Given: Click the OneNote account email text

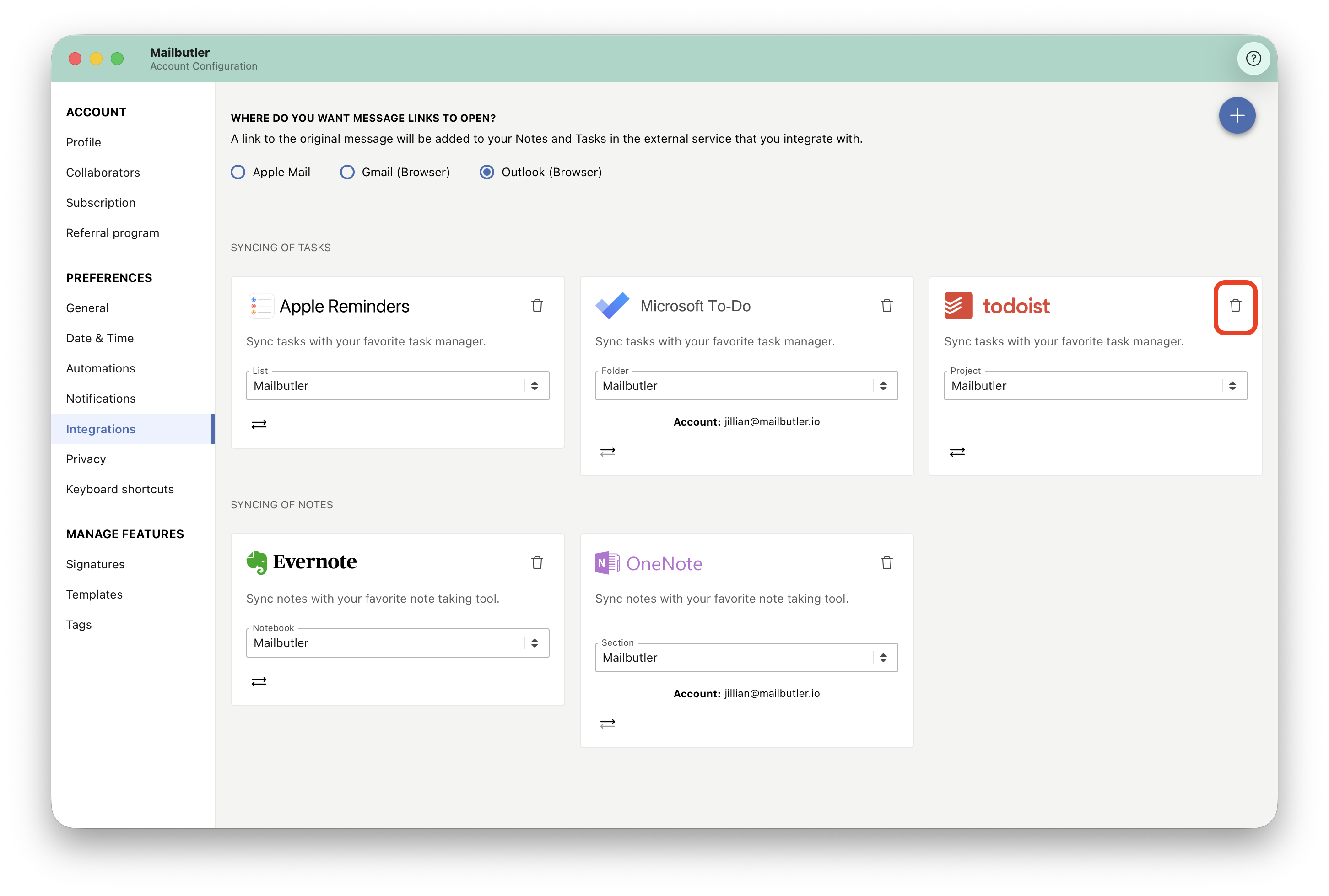Looking at the screenshot, I should [x=771, y=694].
